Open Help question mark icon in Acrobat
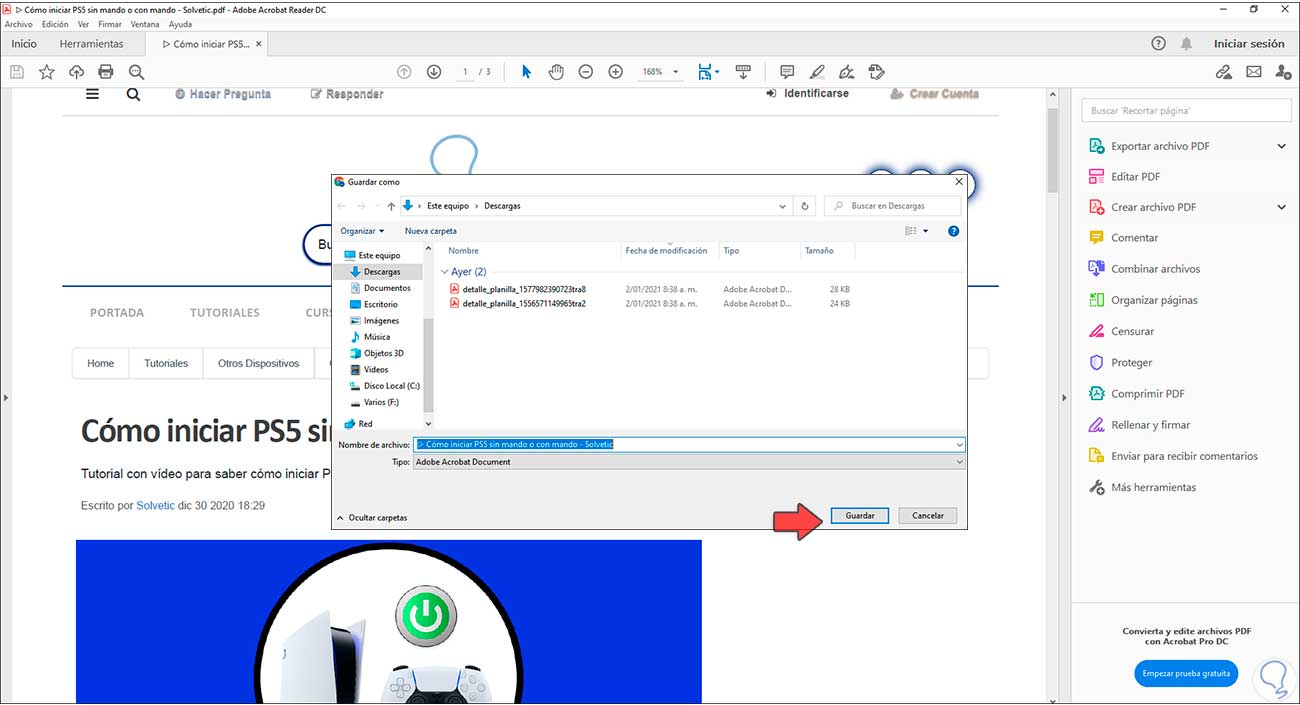This screenshot has width=1300, height=705. tap(1158, 43)
